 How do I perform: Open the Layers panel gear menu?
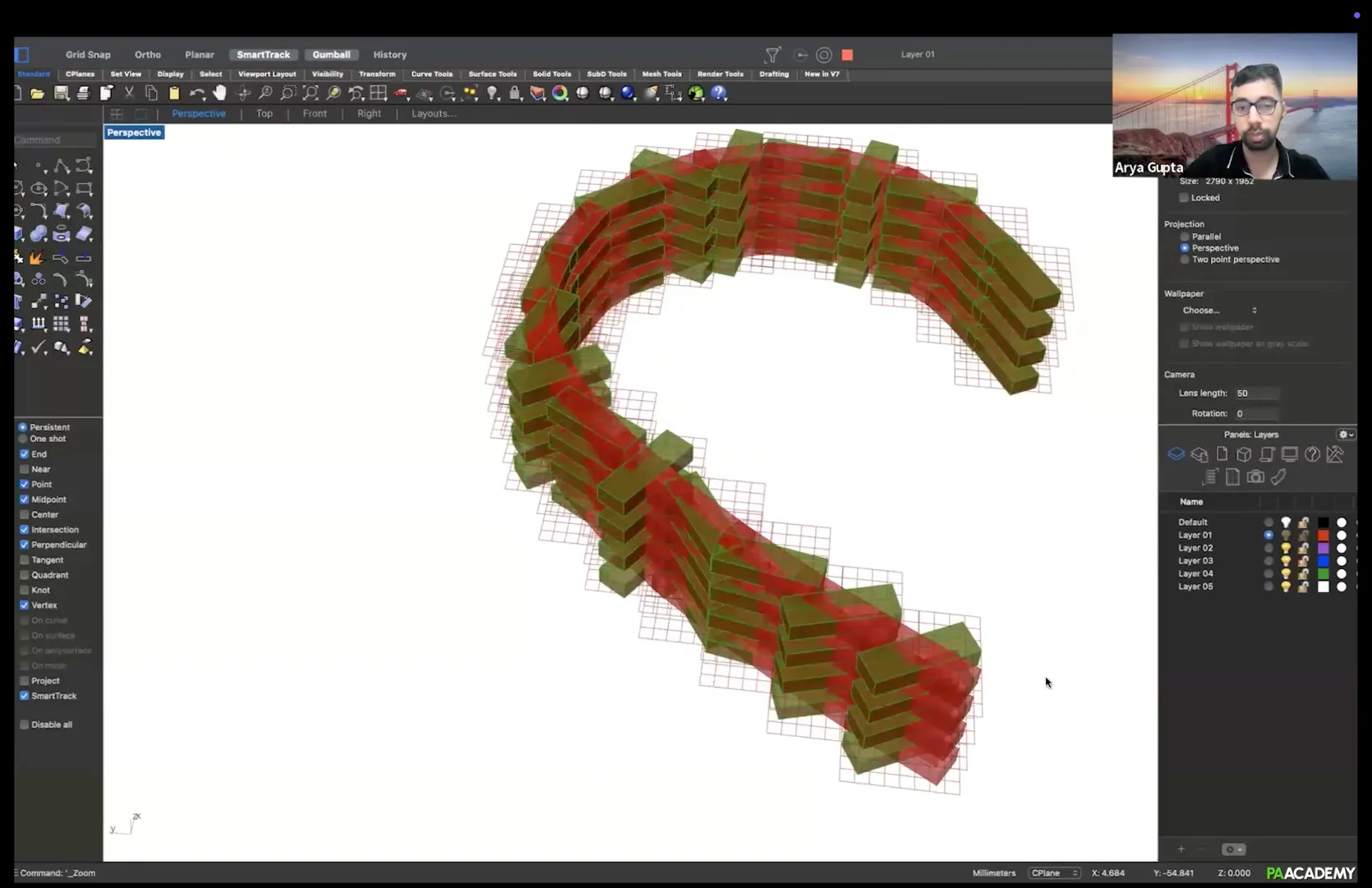click(1346, 435)
